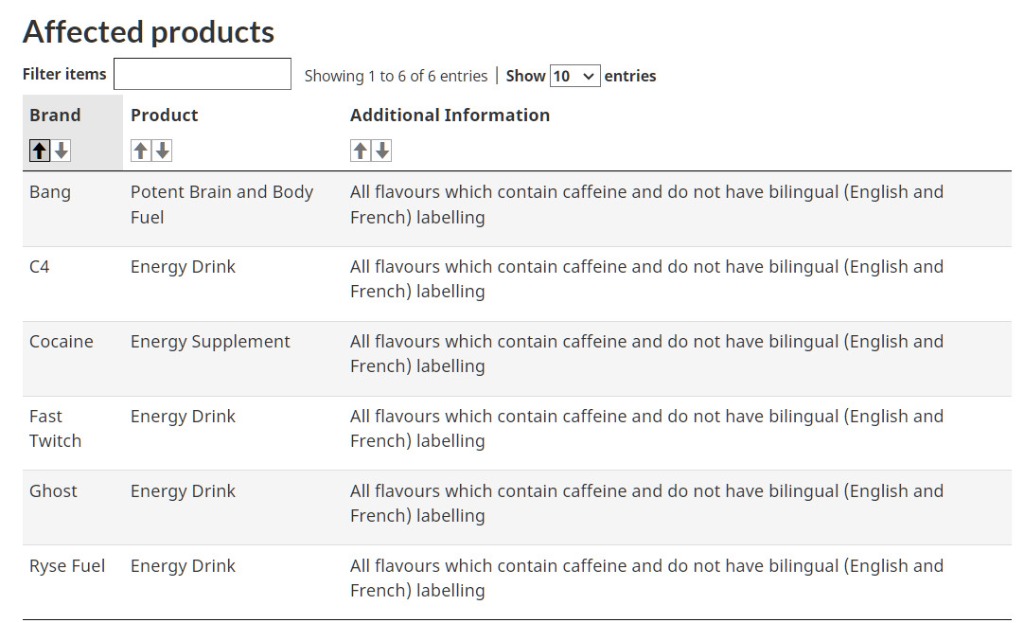Open the Show entries count dropdown

pyautogui.click(x=574, y=76)
